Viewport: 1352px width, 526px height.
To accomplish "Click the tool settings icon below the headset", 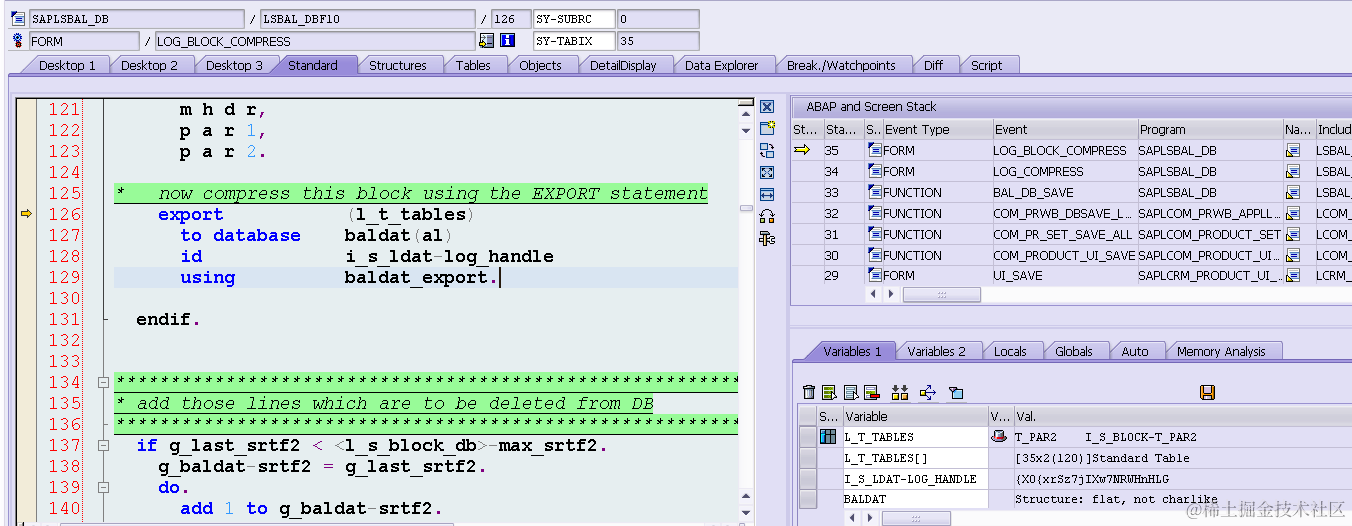I will click(767, 238).
